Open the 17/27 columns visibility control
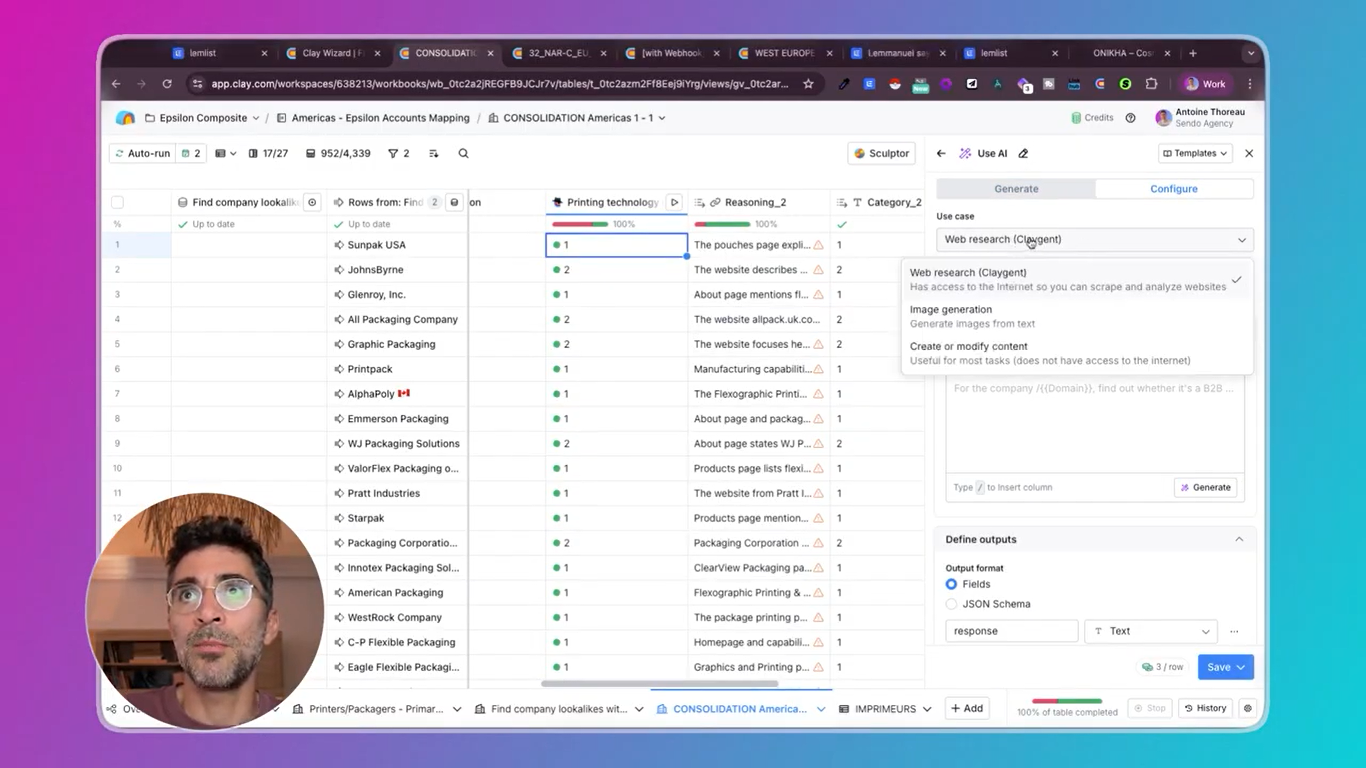1366x768 pixels. point(268,153)
